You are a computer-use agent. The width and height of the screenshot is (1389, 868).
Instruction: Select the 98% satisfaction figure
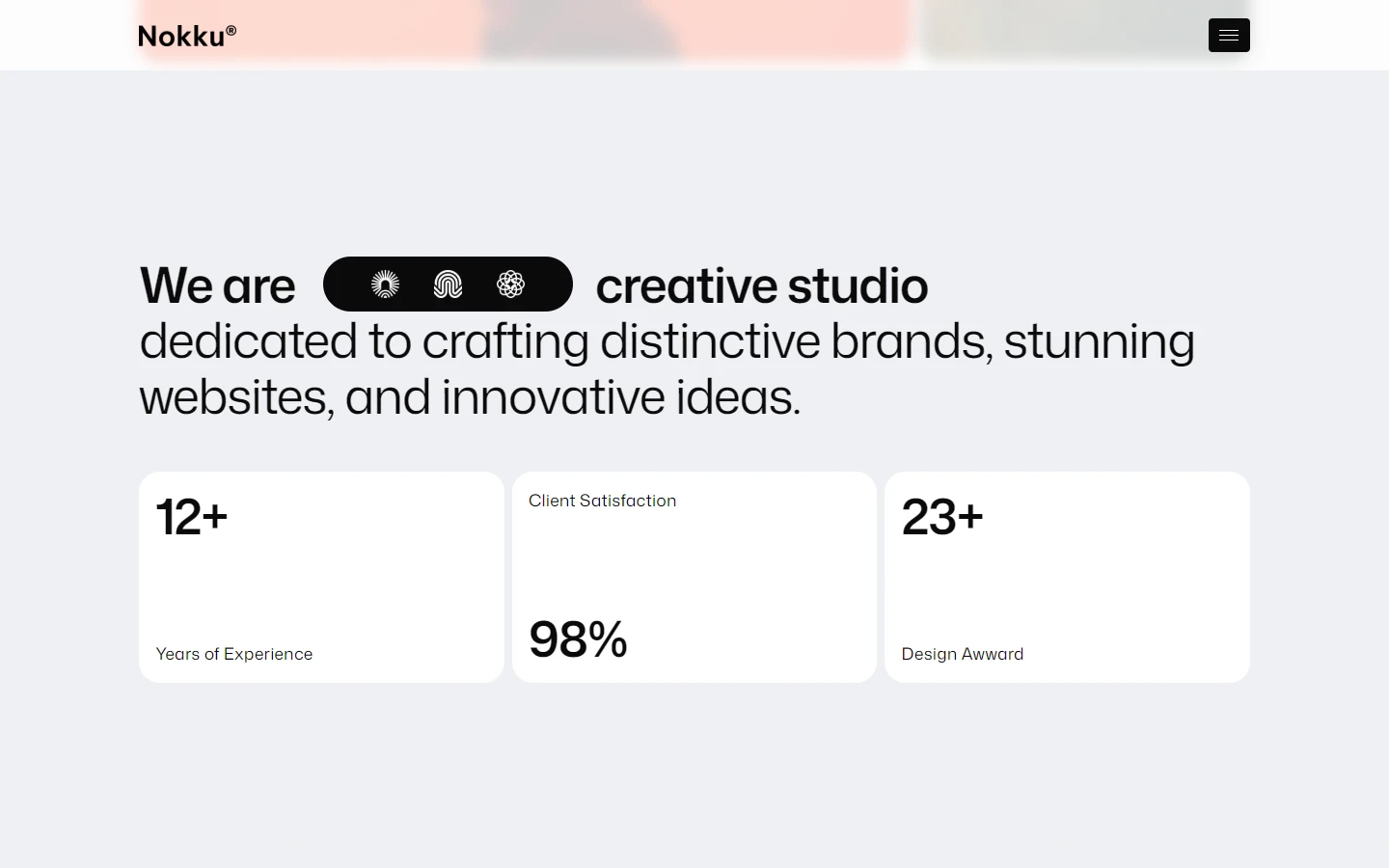click(x=578, y=639)
